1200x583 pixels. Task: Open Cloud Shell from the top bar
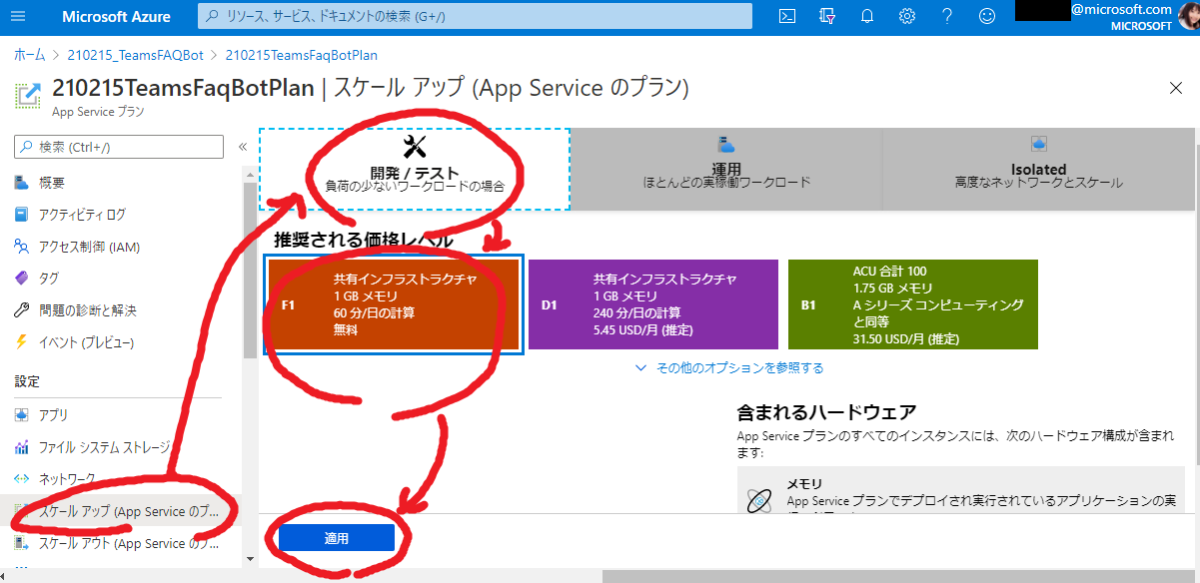click(x=788, y=16)
